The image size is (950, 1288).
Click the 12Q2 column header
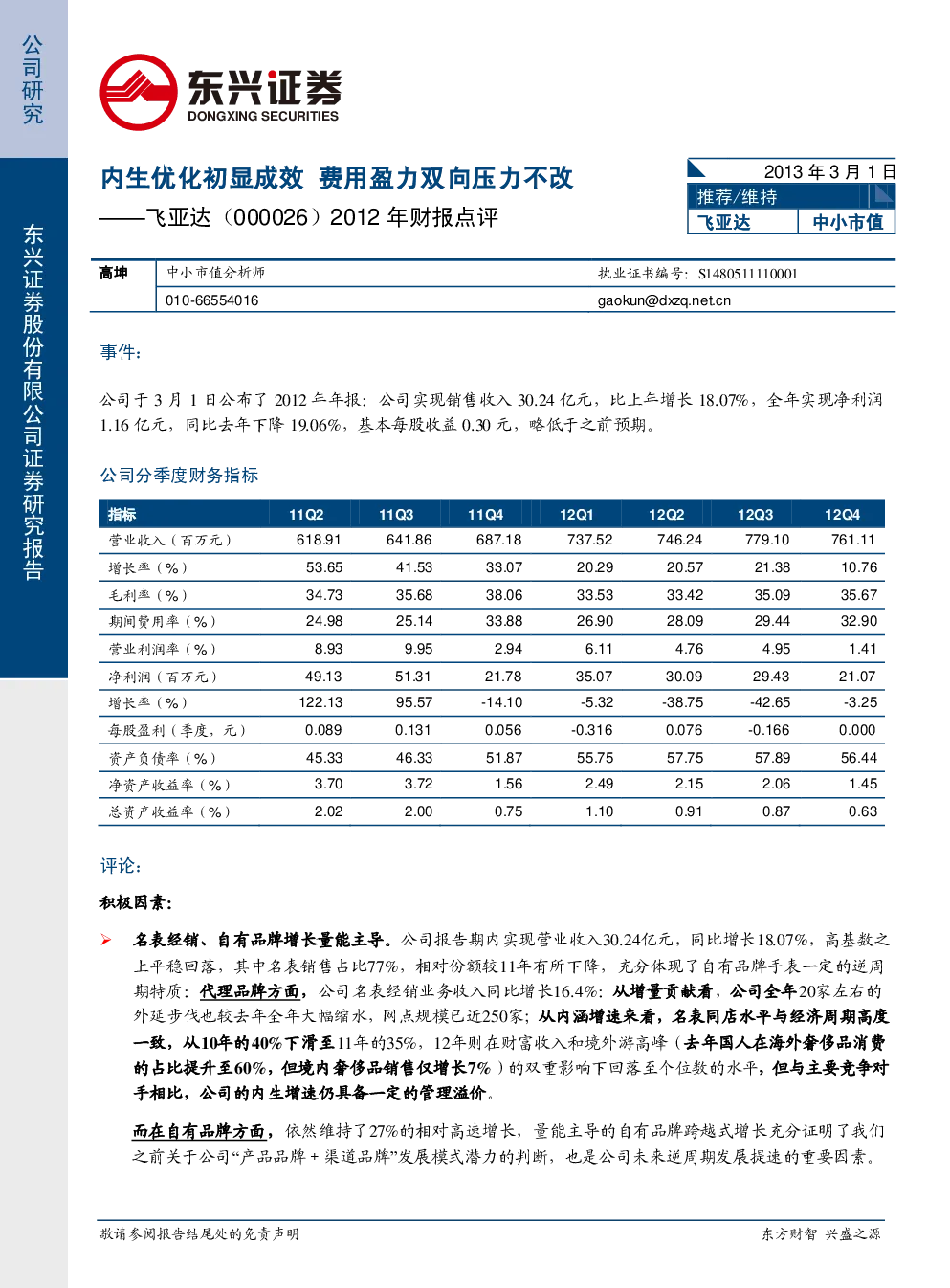tap(666, 515)
